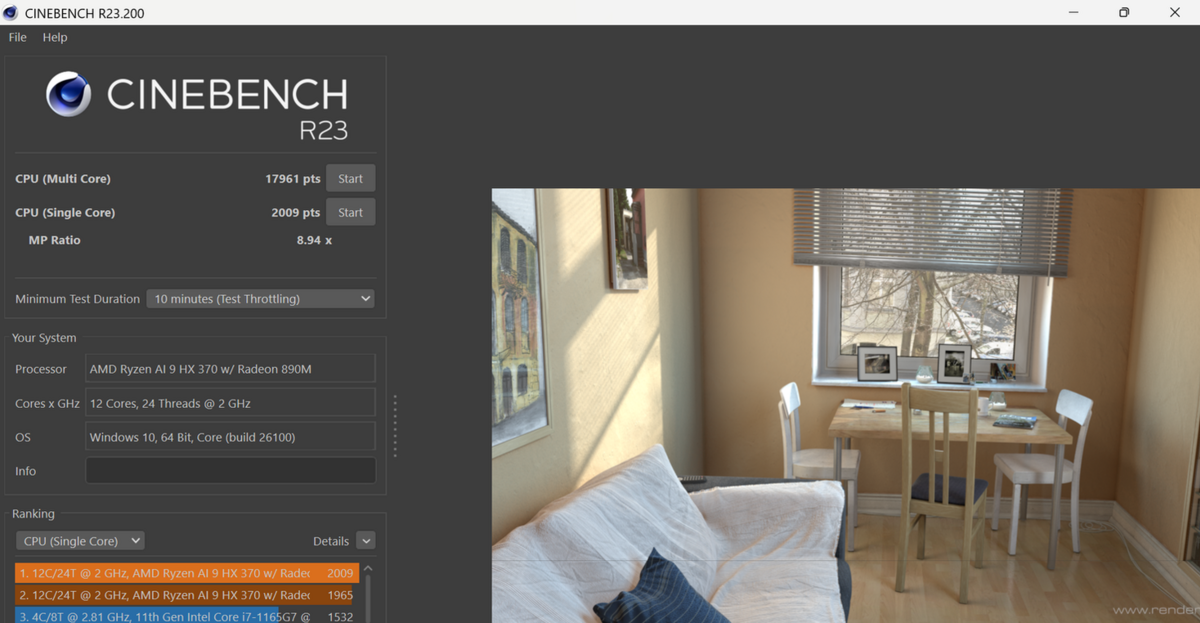Click the 2009 pts single core score

point(296,212)
